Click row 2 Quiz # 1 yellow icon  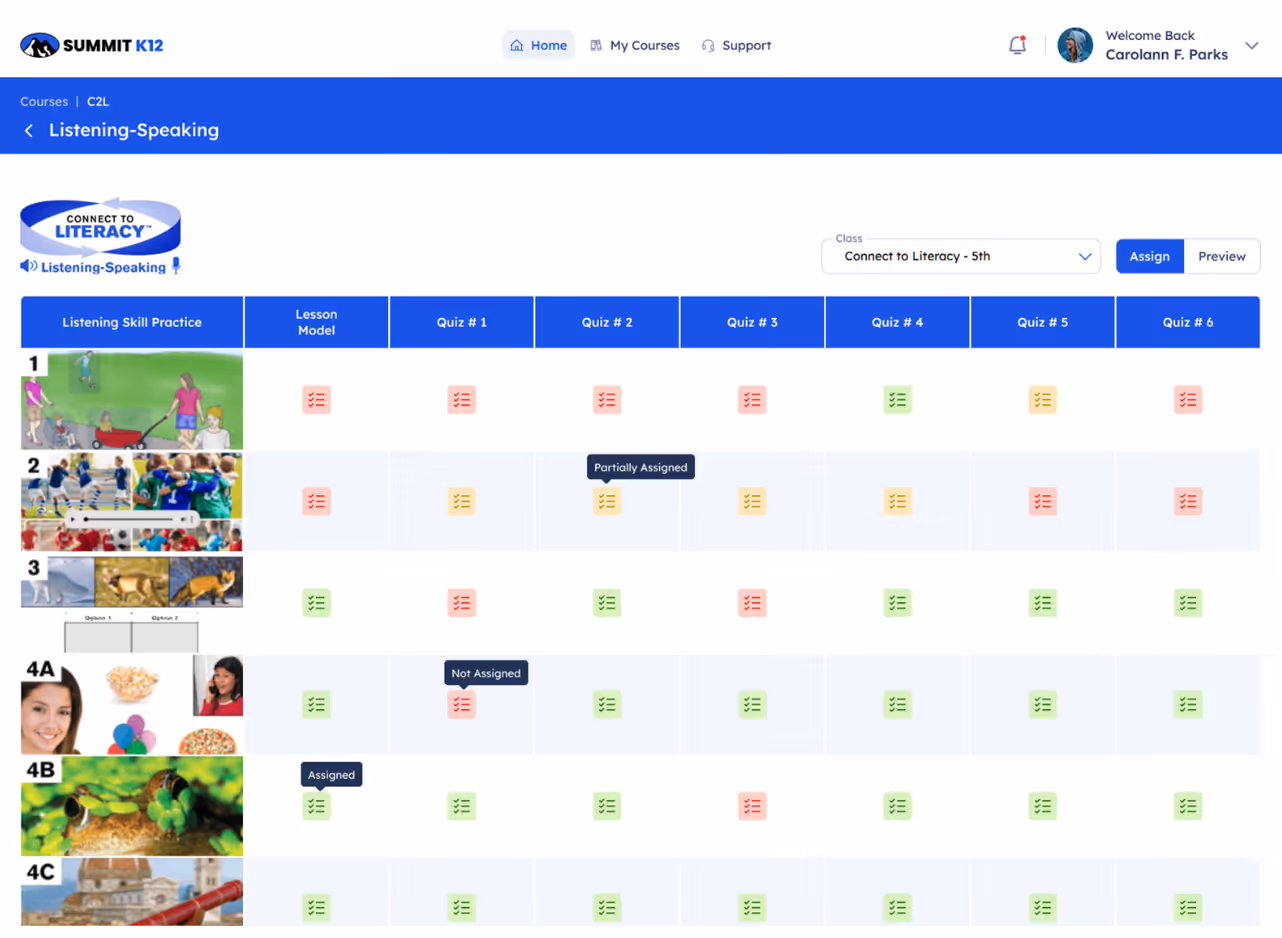click(462, 501)
